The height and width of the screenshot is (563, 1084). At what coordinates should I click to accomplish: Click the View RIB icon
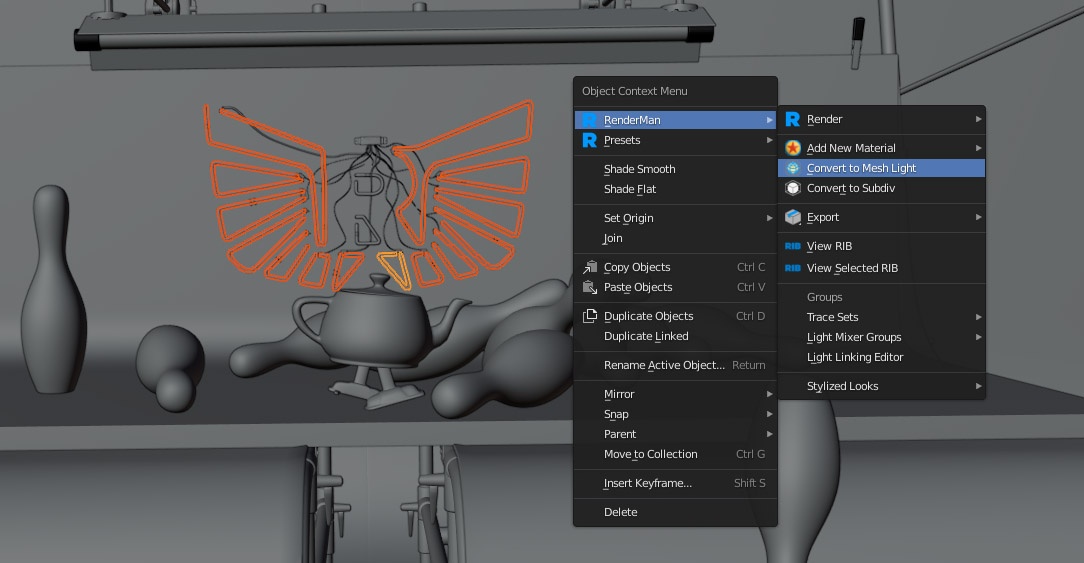[793, 246]
